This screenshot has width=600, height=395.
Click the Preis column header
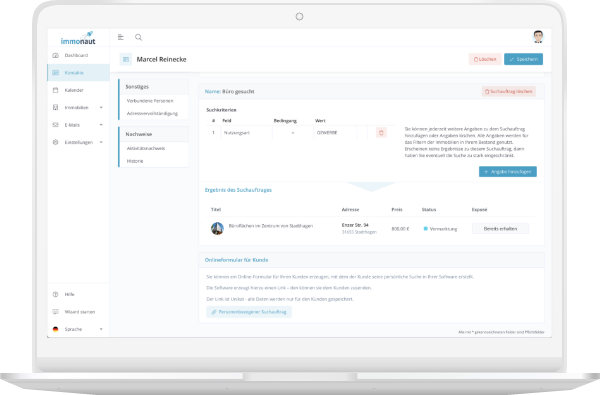pos(397,210)
